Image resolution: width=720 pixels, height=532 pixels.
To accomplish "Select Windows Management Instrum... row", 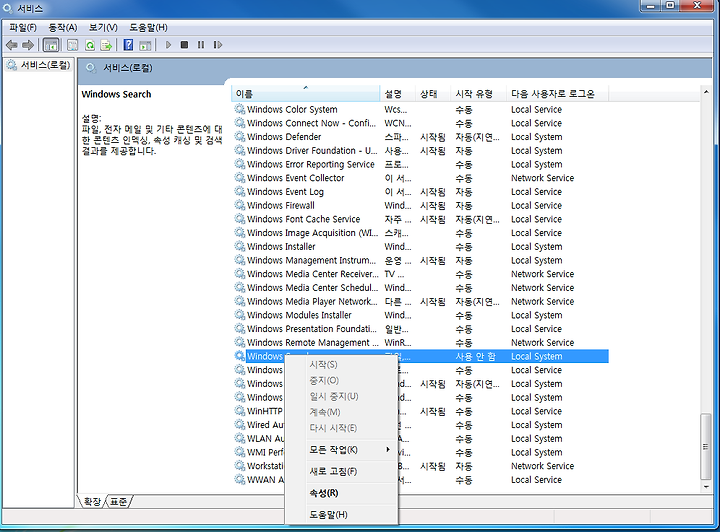I will [420, 260].
